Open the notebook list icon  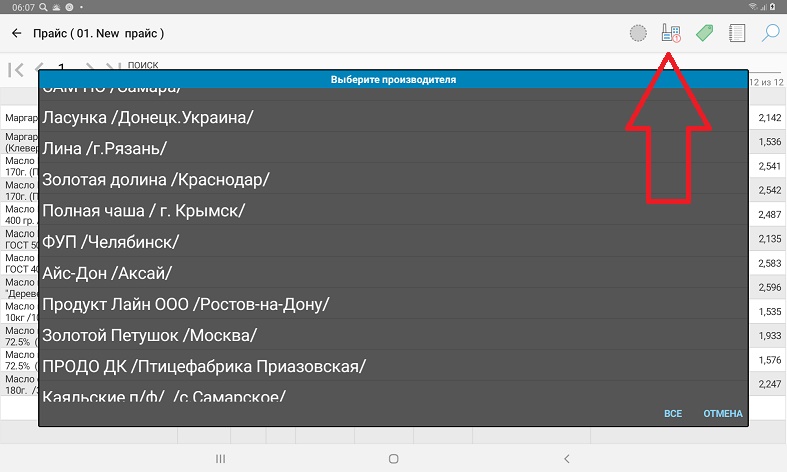tap(738, 34)
